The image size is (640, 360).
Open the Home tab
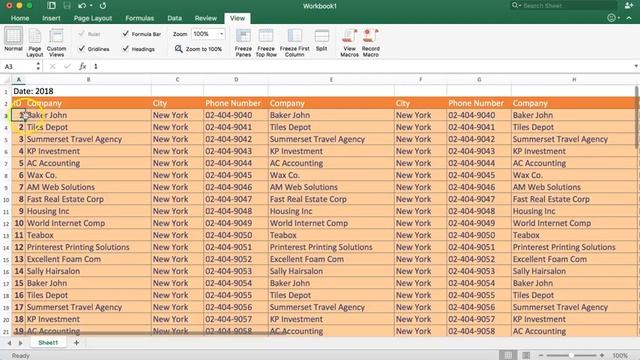(x=20, y=18)
